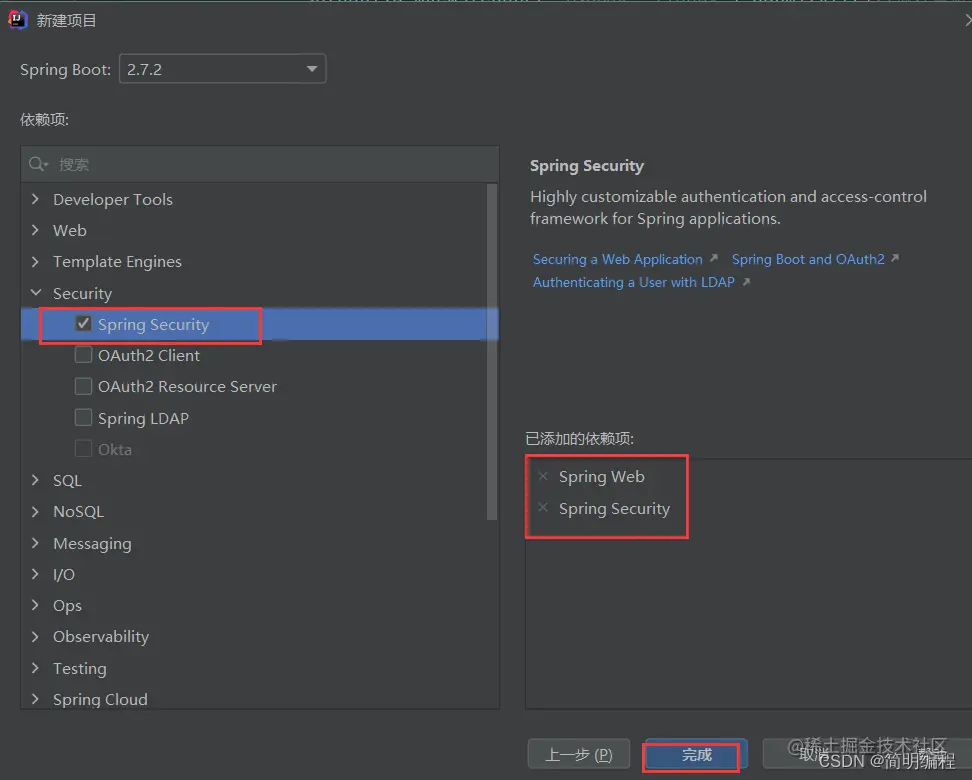Collapse the Security category
This screenshot has height=780, width=972.
coord(36,293)
